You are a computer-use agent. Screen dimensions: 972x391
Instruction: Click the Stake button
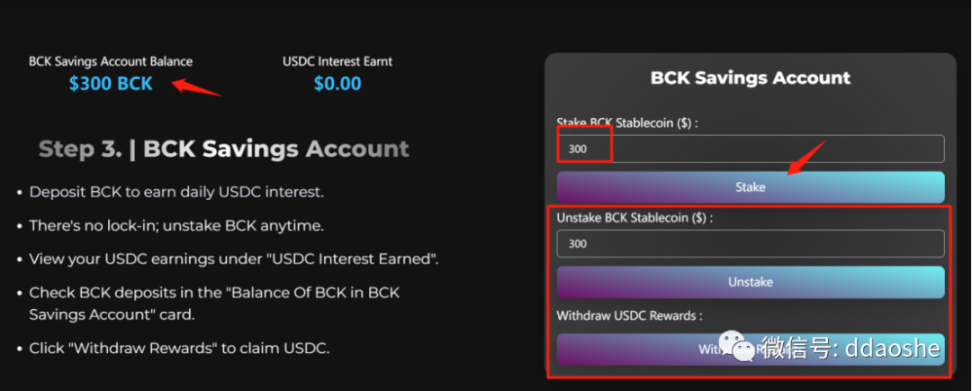750,187
